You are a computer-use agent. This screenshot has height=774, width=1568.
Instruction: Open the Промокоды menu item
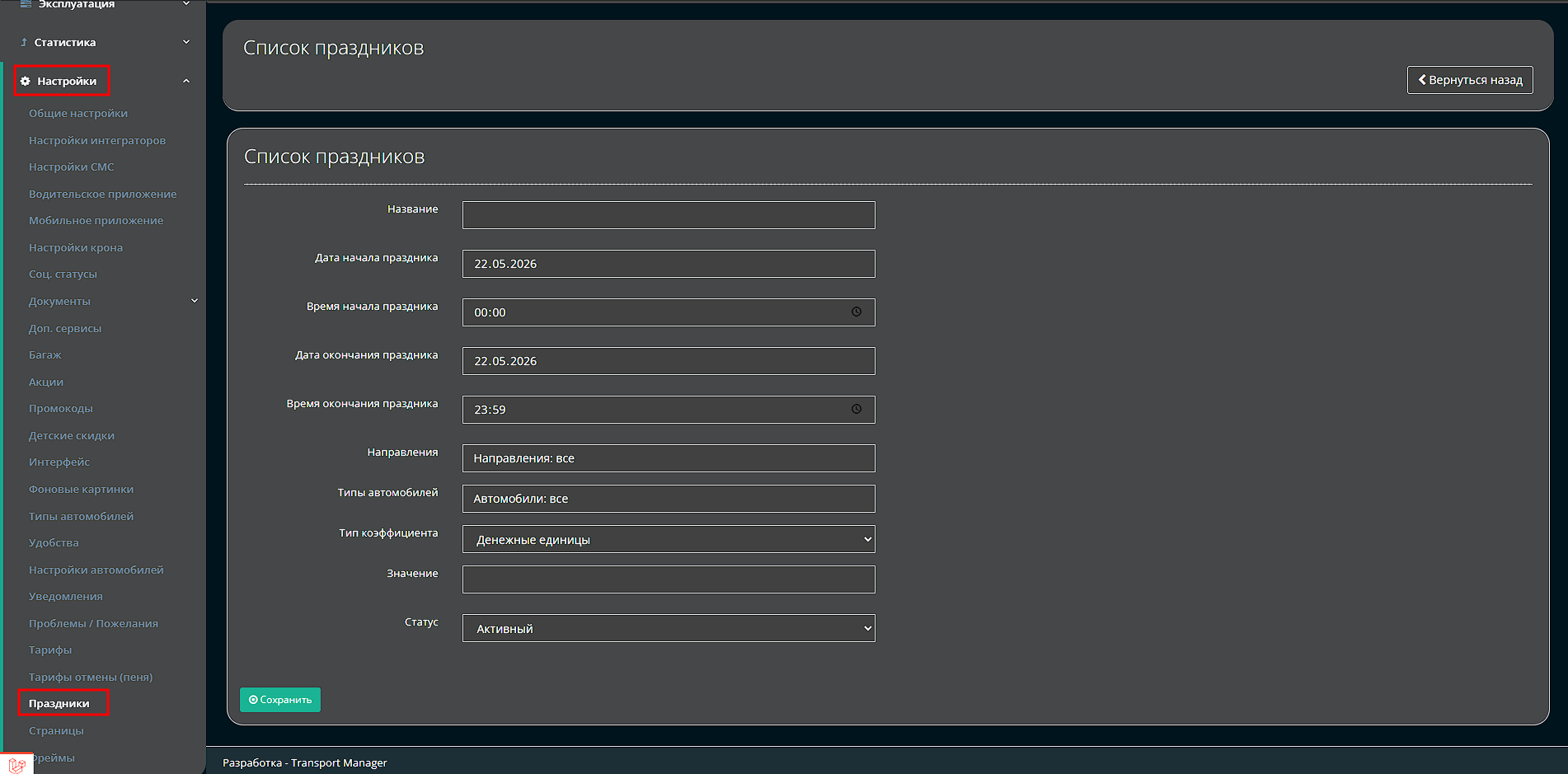coord(61,408)
